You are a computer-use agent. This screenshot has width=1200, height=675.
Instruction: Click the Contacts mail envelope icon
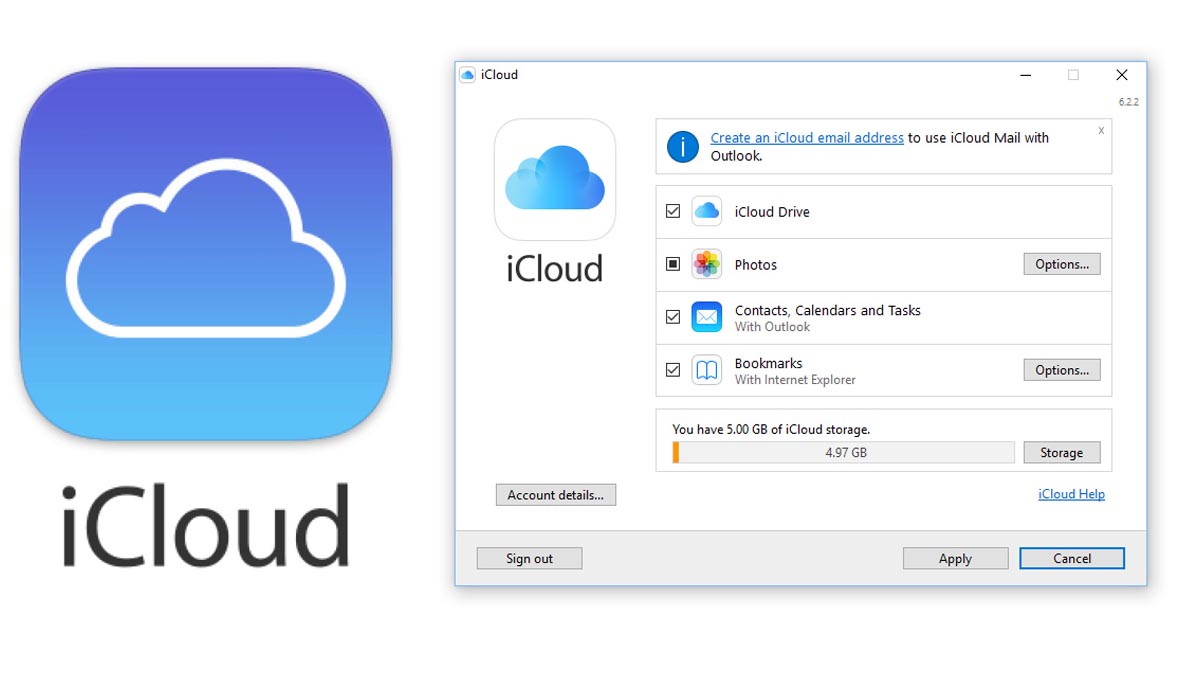point(706,317)
